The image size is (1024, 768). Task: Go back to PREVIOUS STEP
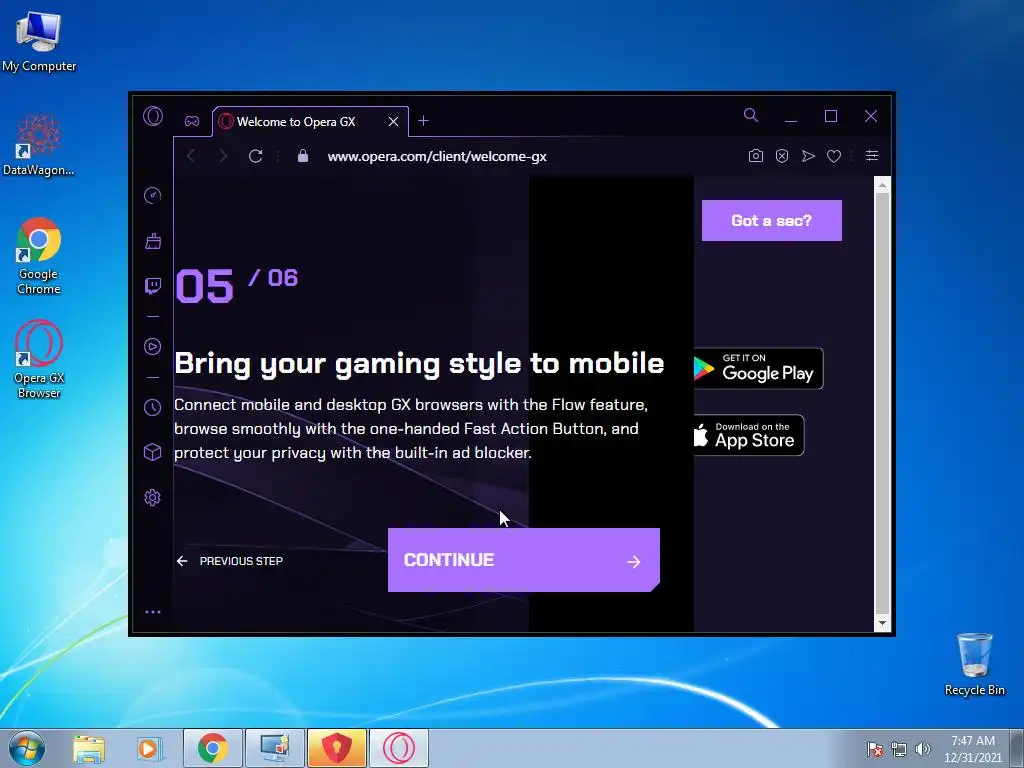(x=229, y=561)
